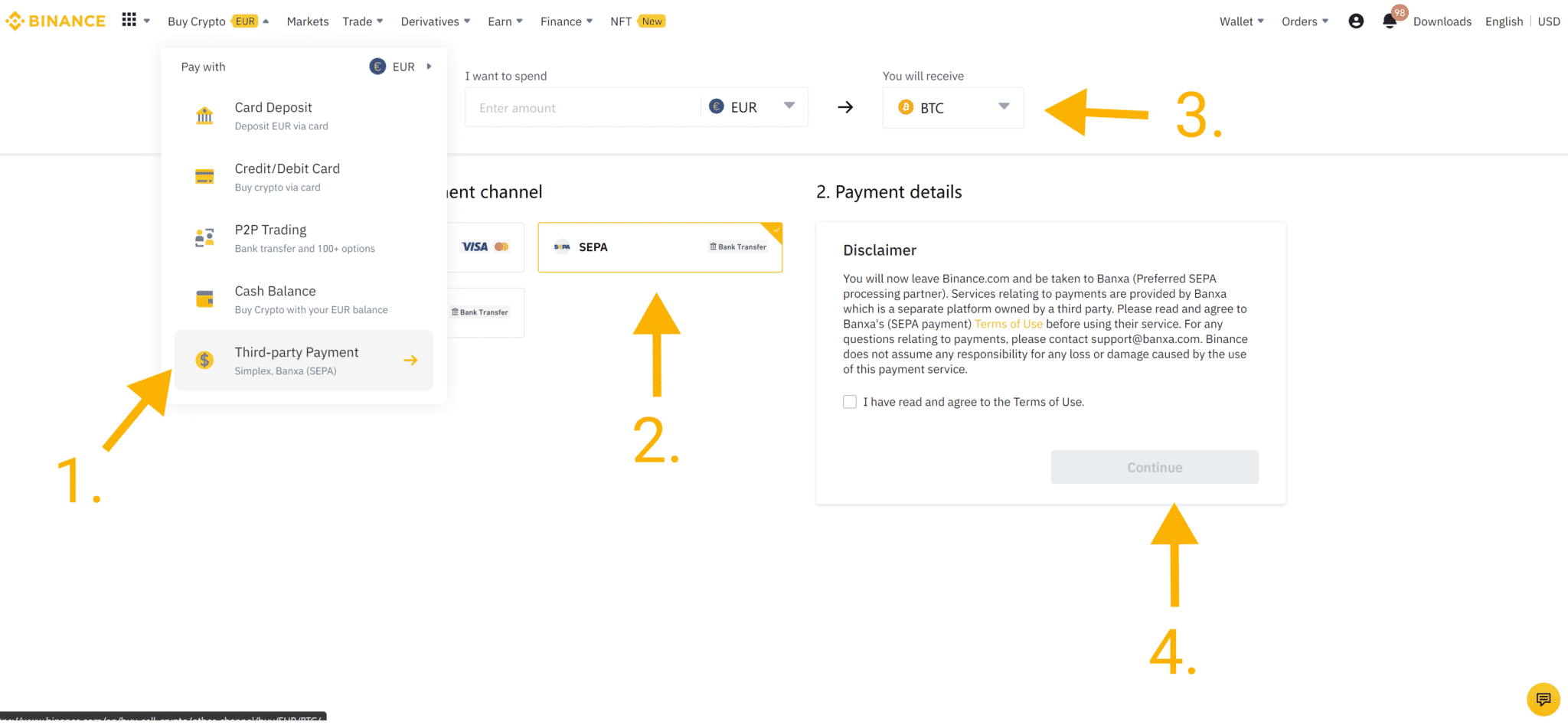Select the SEPA payment channel option
The width and height of the screenshot is (1568, 725).
coord(660,247)
